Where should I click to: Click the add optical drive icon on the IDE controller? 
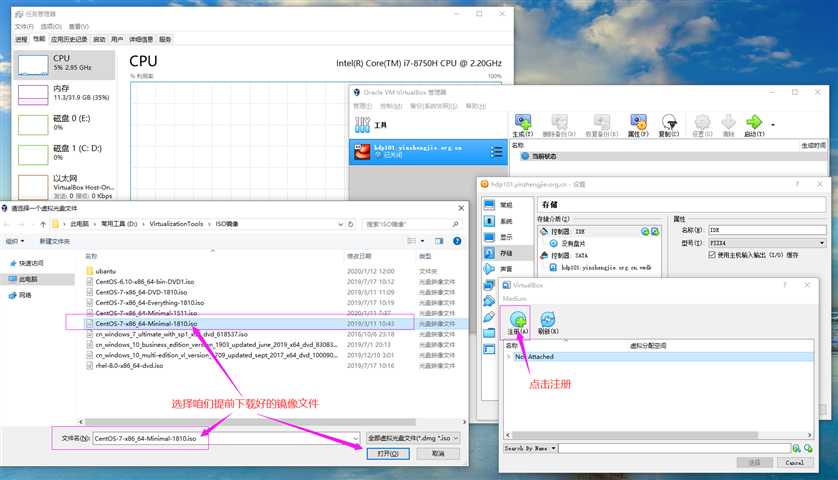pos(645,231)
